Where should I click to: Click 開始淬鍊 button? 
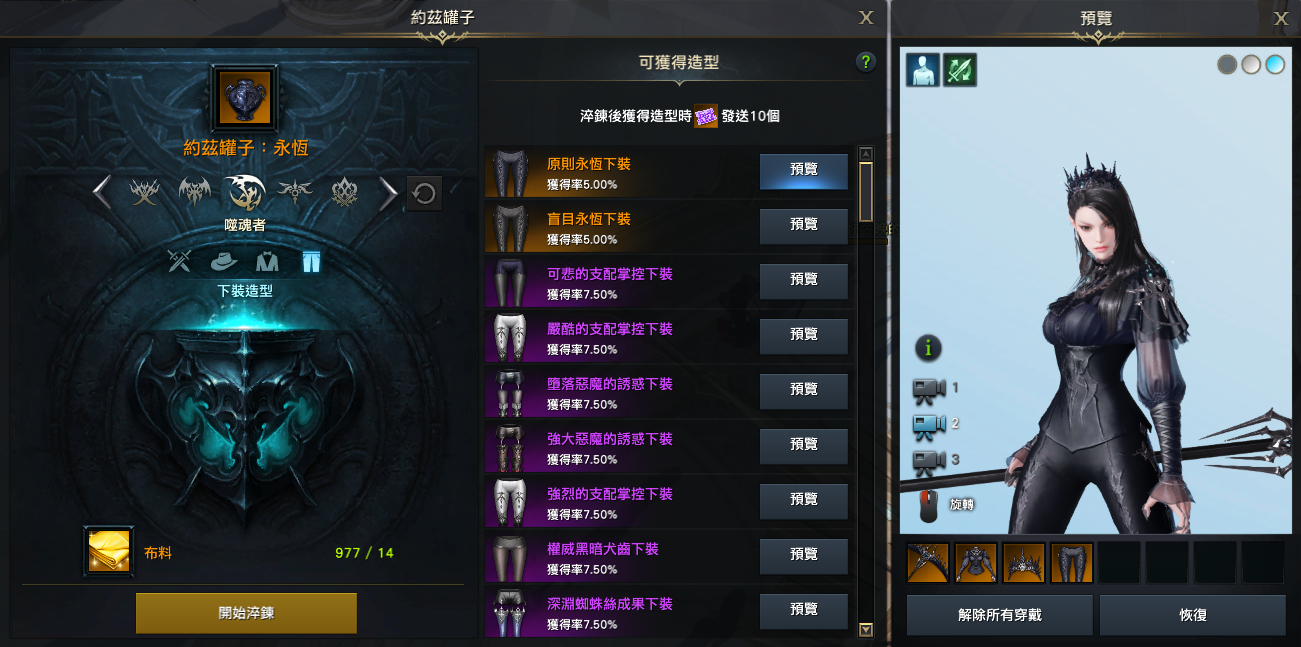[246, 613]
